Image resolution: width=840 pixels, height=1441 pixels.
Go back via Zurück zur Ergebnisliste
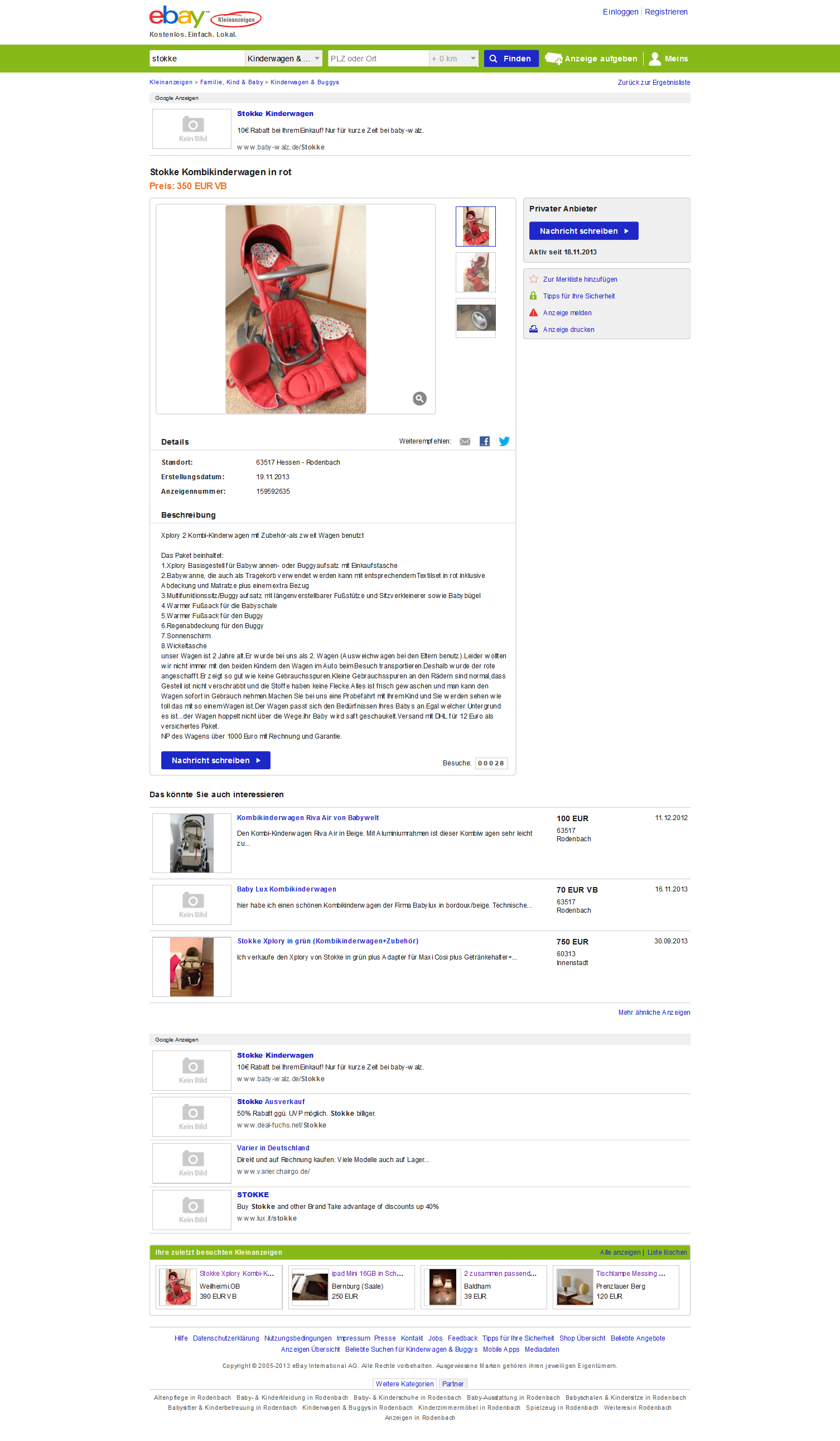[654, 83]
